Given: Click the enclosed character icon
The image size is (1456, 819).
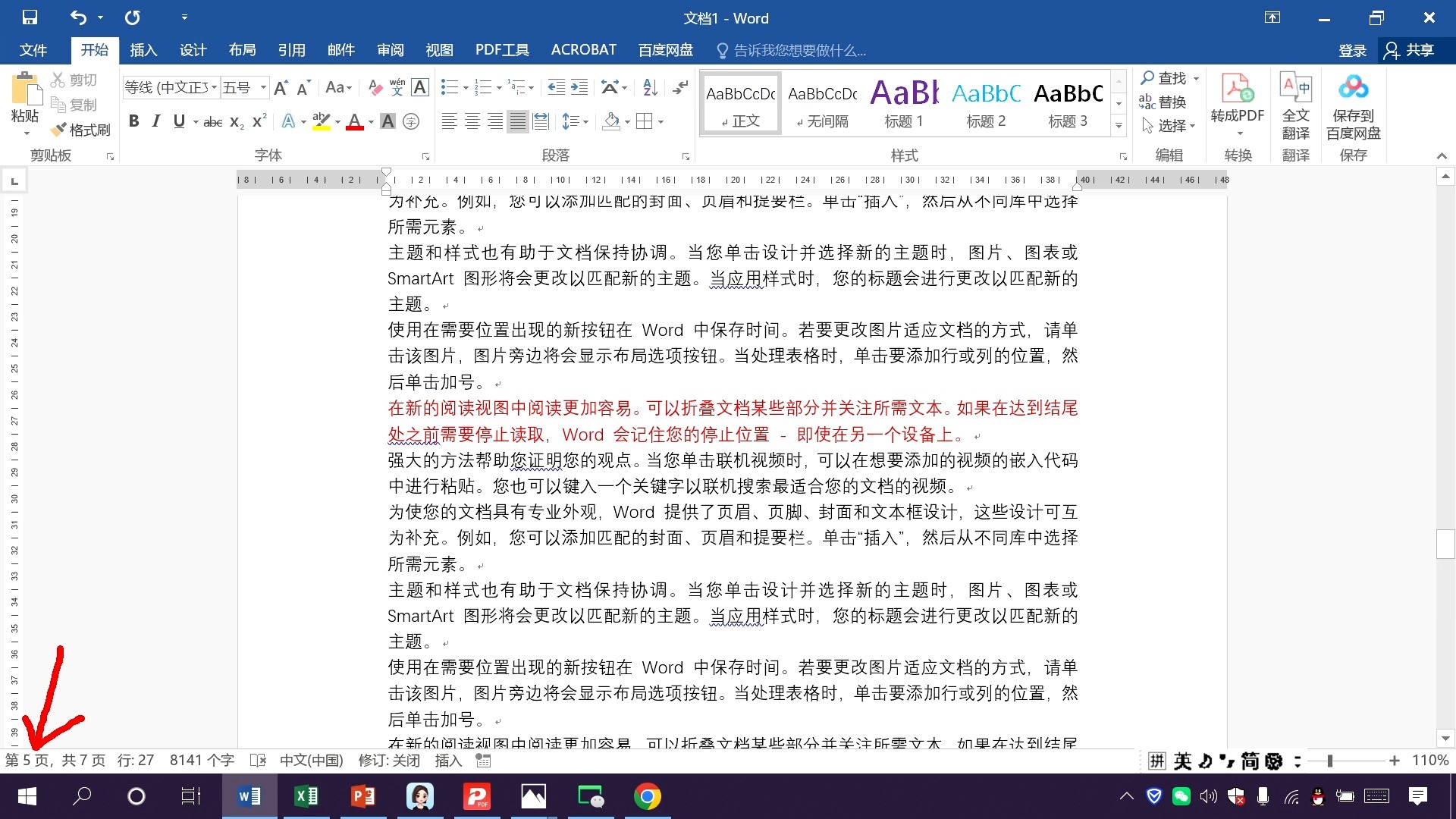Looking at the screenshot, I should coord(411,121).
